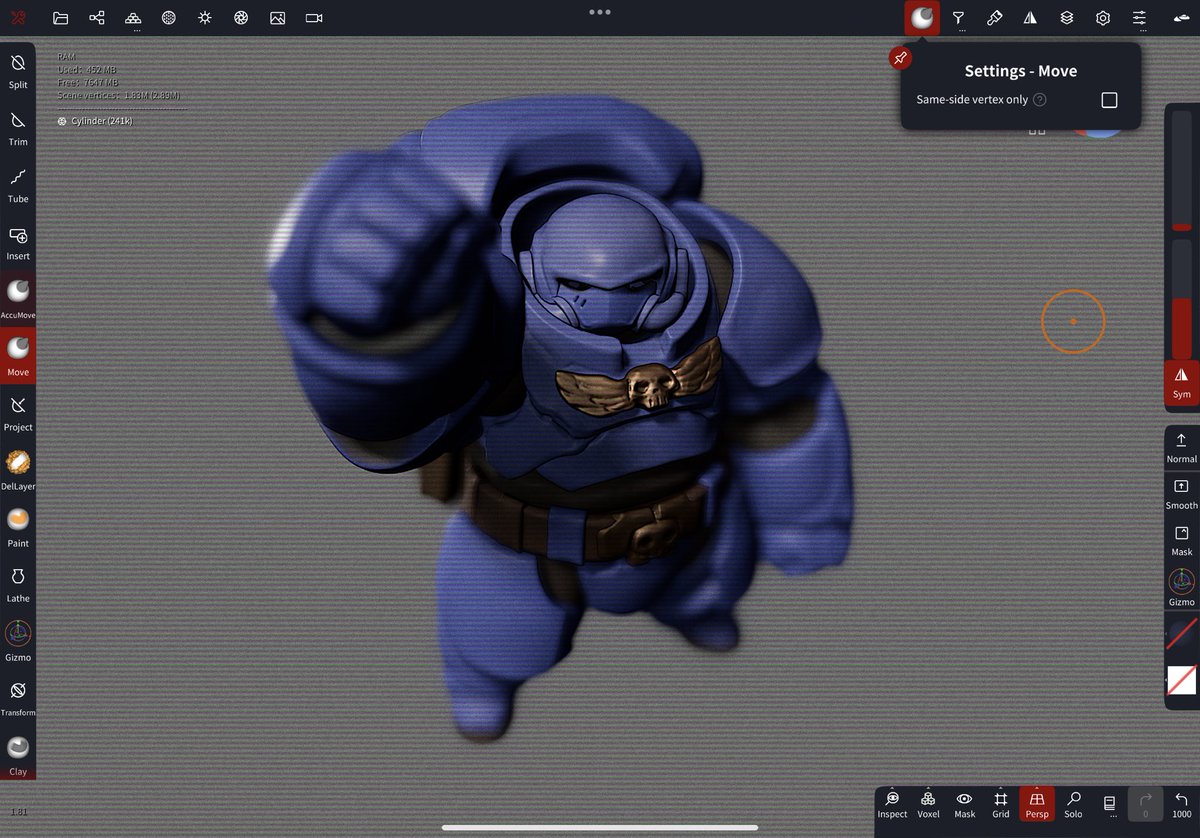Click the redo arrow button
Screen dimensions: 1200x838
[x=1146, y=804]
